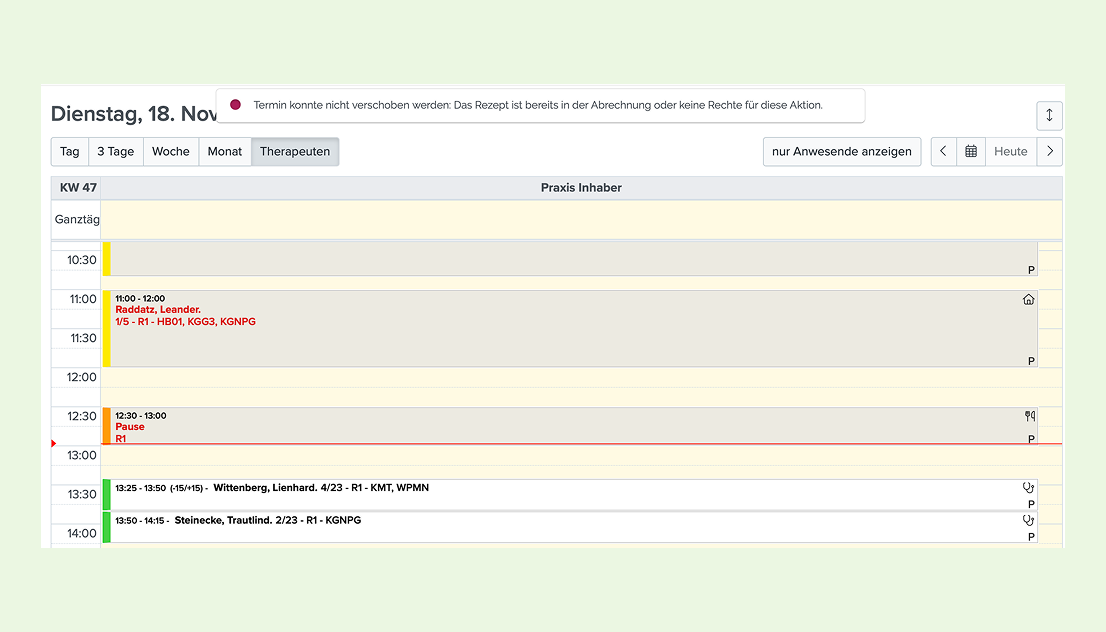1106x632 pixels.
Task: Select the Therapeuten view
Action: [295, 152]
